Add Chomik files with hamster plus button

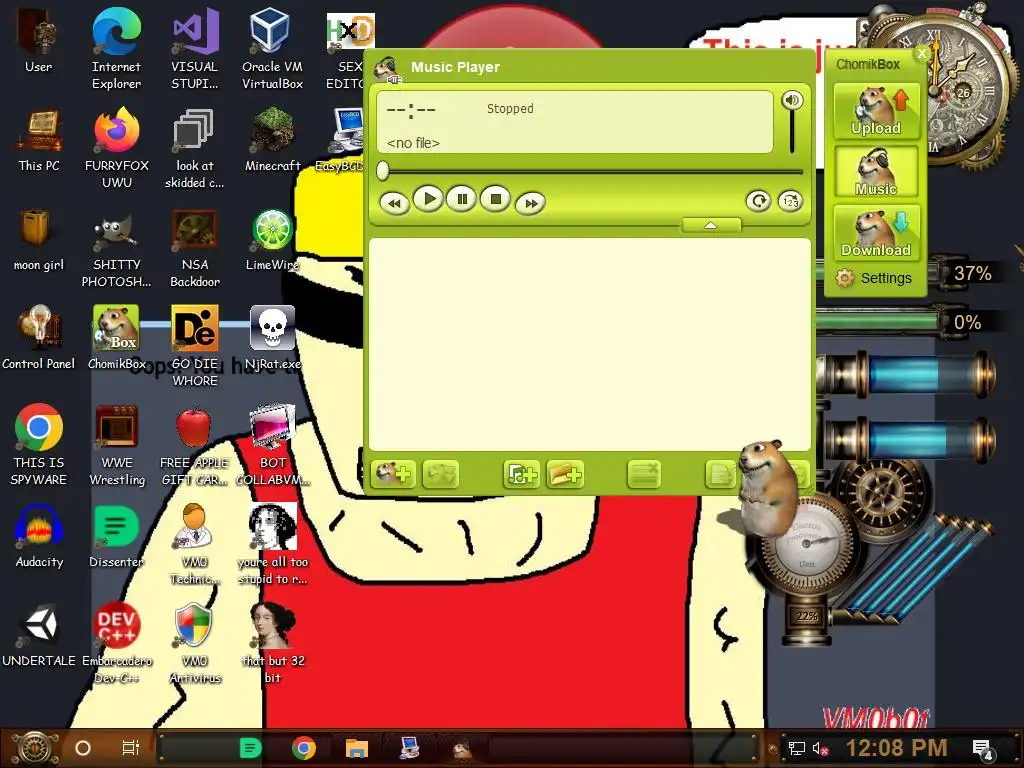click(393, 474)
